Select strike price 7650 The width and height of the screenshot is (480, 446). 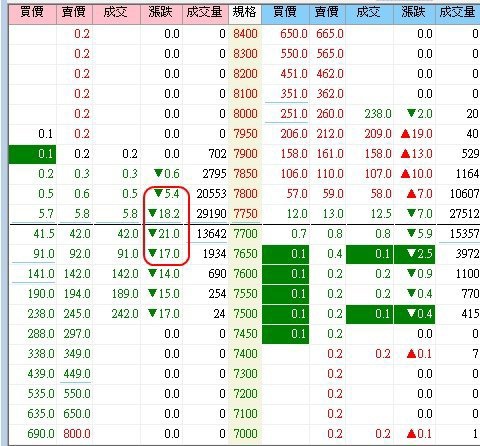tap(245, 254)
